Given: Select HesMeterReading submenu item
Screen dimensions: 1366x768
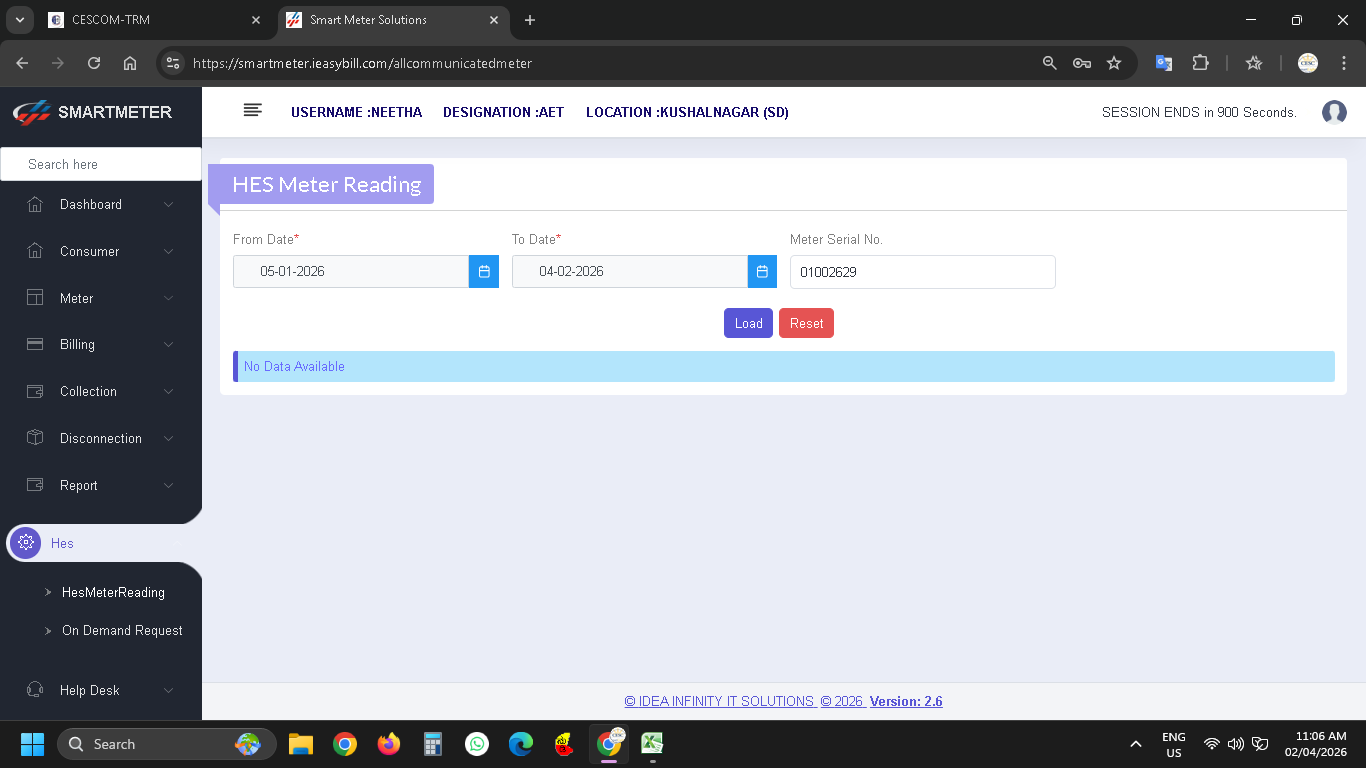Looking at the screenshot, I should 113,592.
